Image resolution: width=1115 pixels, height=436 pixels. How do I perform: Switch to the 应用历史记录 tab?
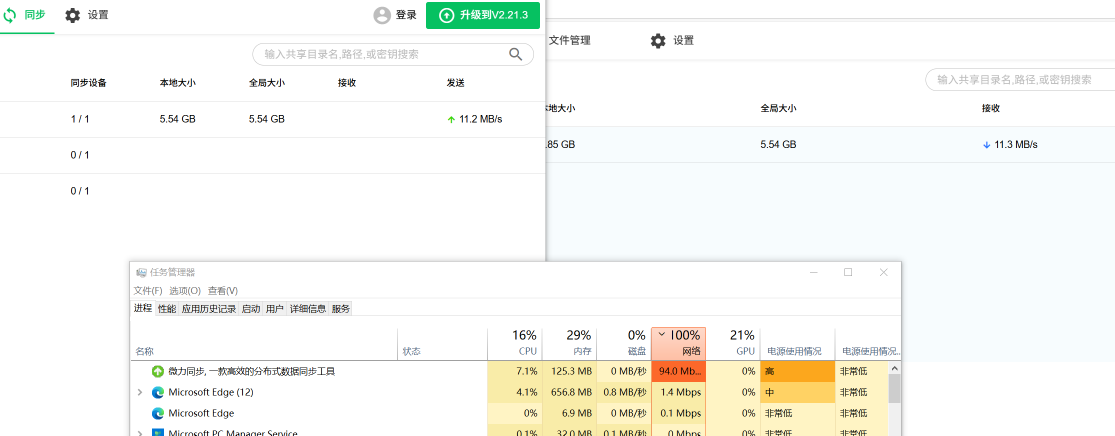208,309
